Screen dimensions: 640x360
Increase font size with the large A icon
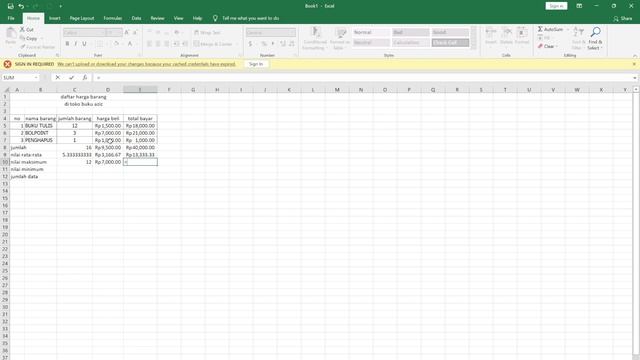point(127,32)
